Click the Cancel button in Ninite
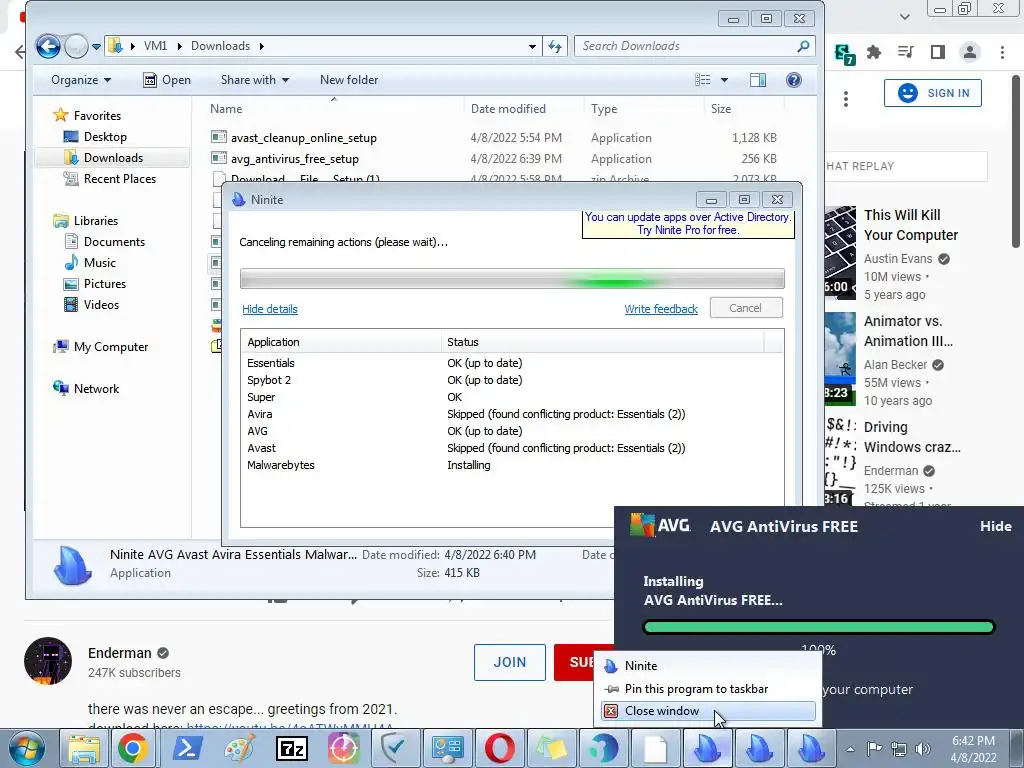 [x=746, y=308]
